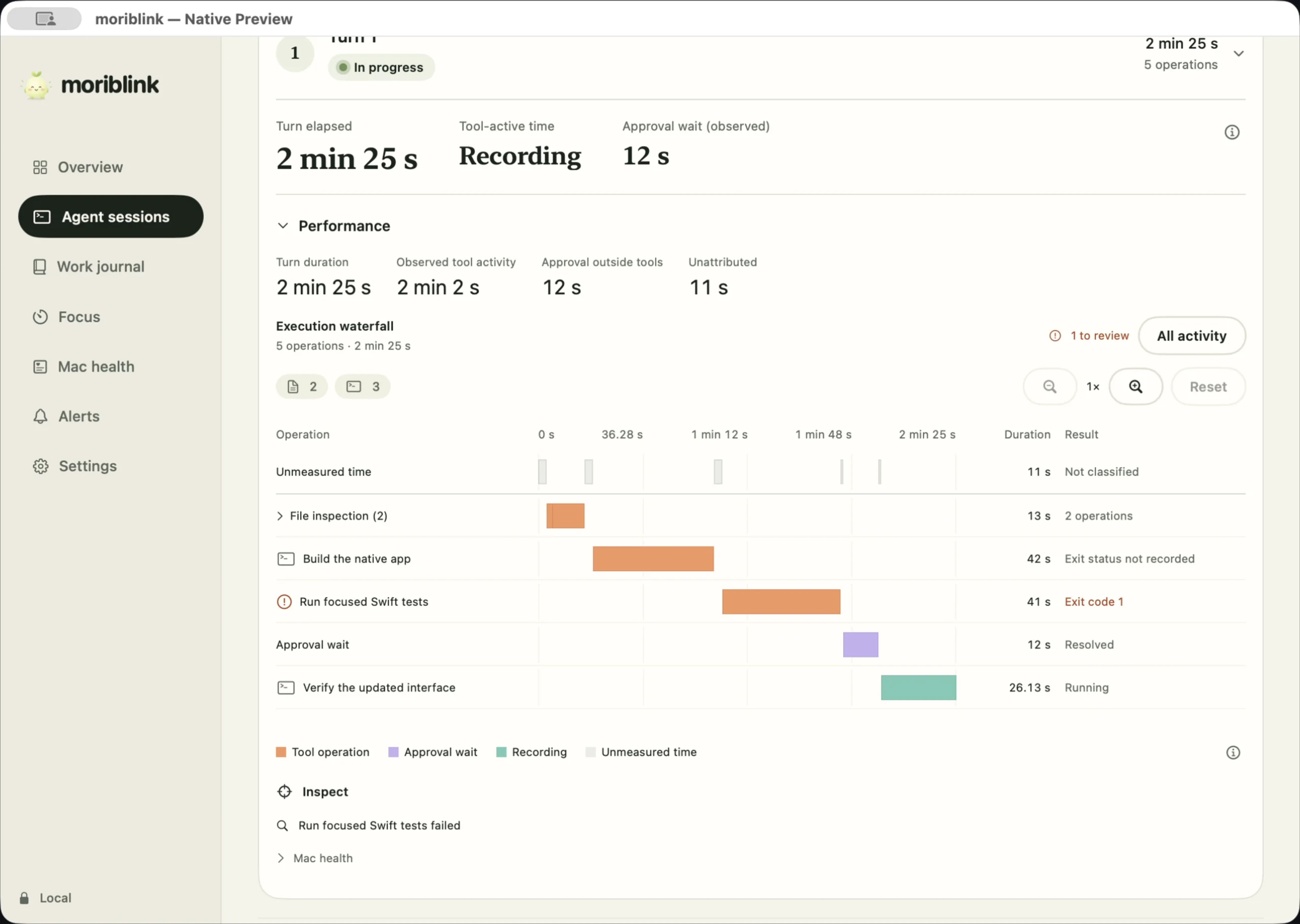Screen dimensions: 1300x924
Task: Click the Not classified result
Action: 1102,472
